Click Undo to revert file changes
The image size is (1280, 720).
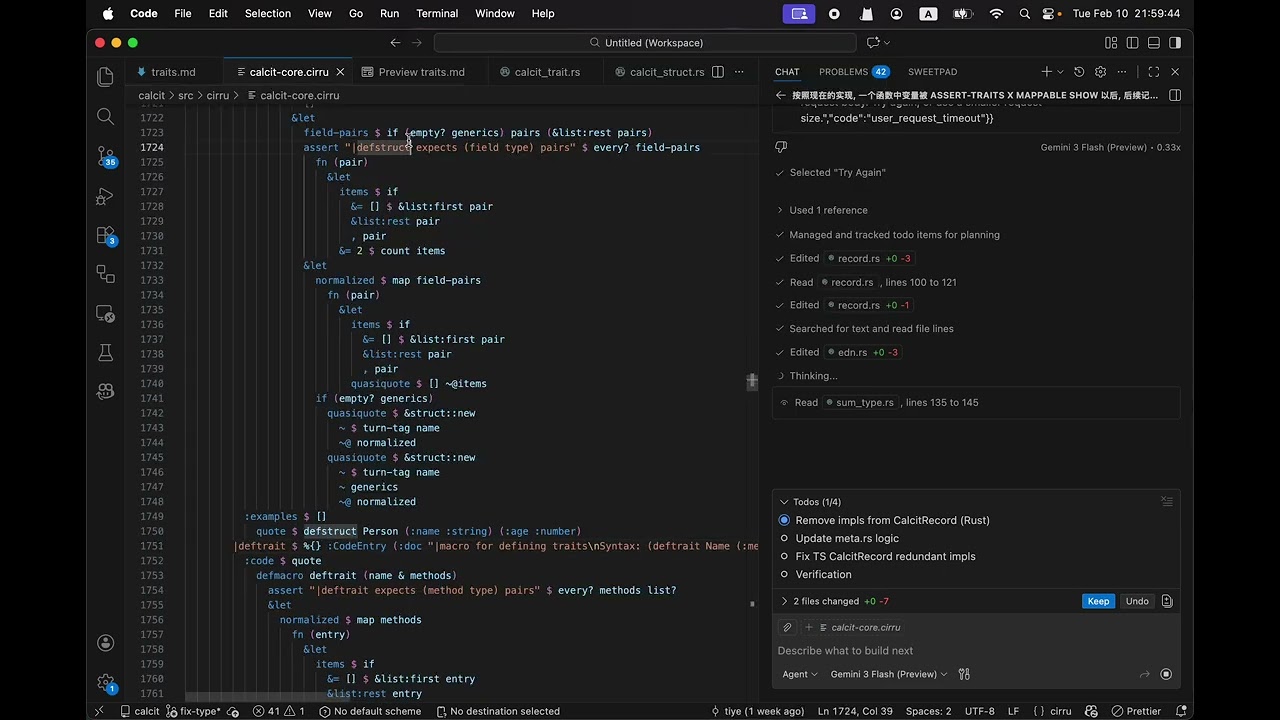[1137, 601]
